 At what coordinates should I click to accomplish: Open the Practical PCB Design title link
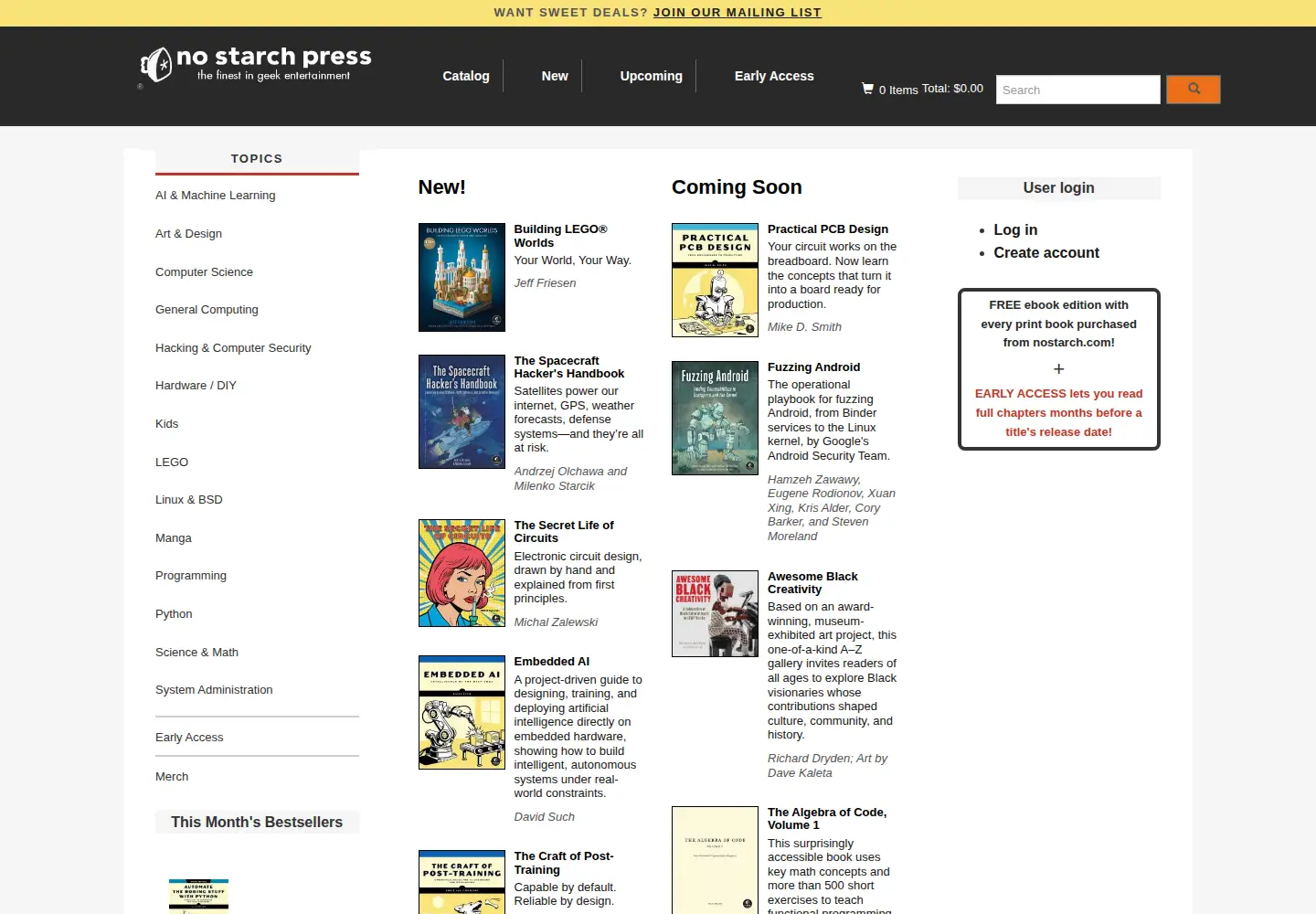[828, 229]
